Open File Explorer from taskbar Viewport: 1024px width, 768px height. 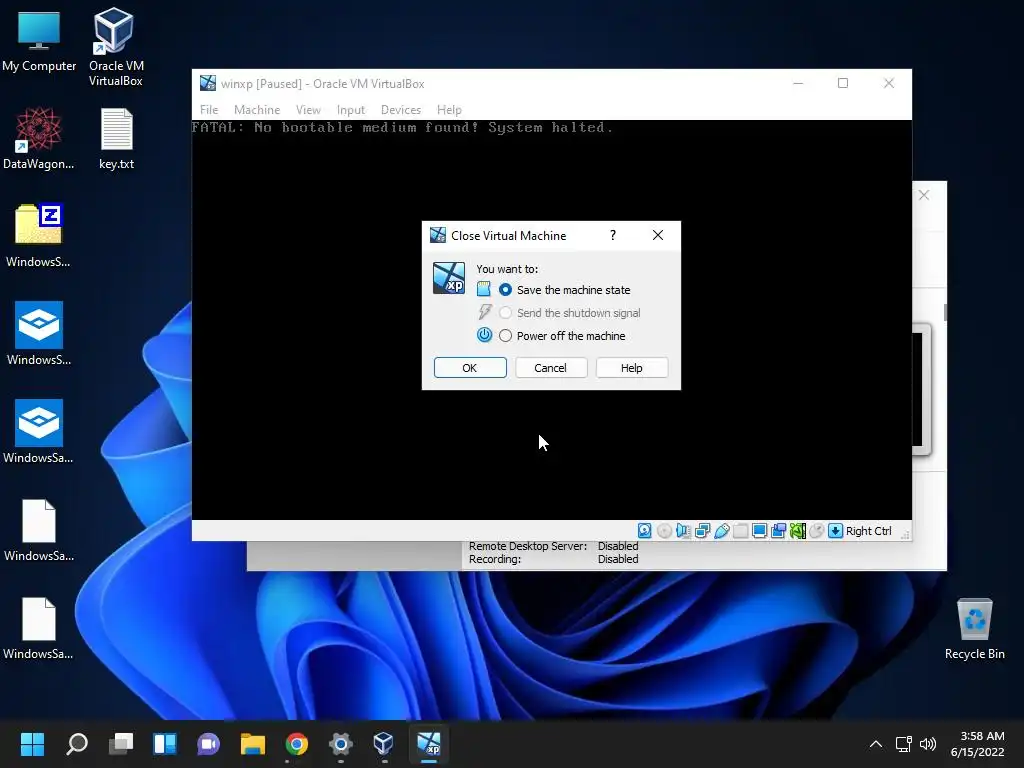253,744
